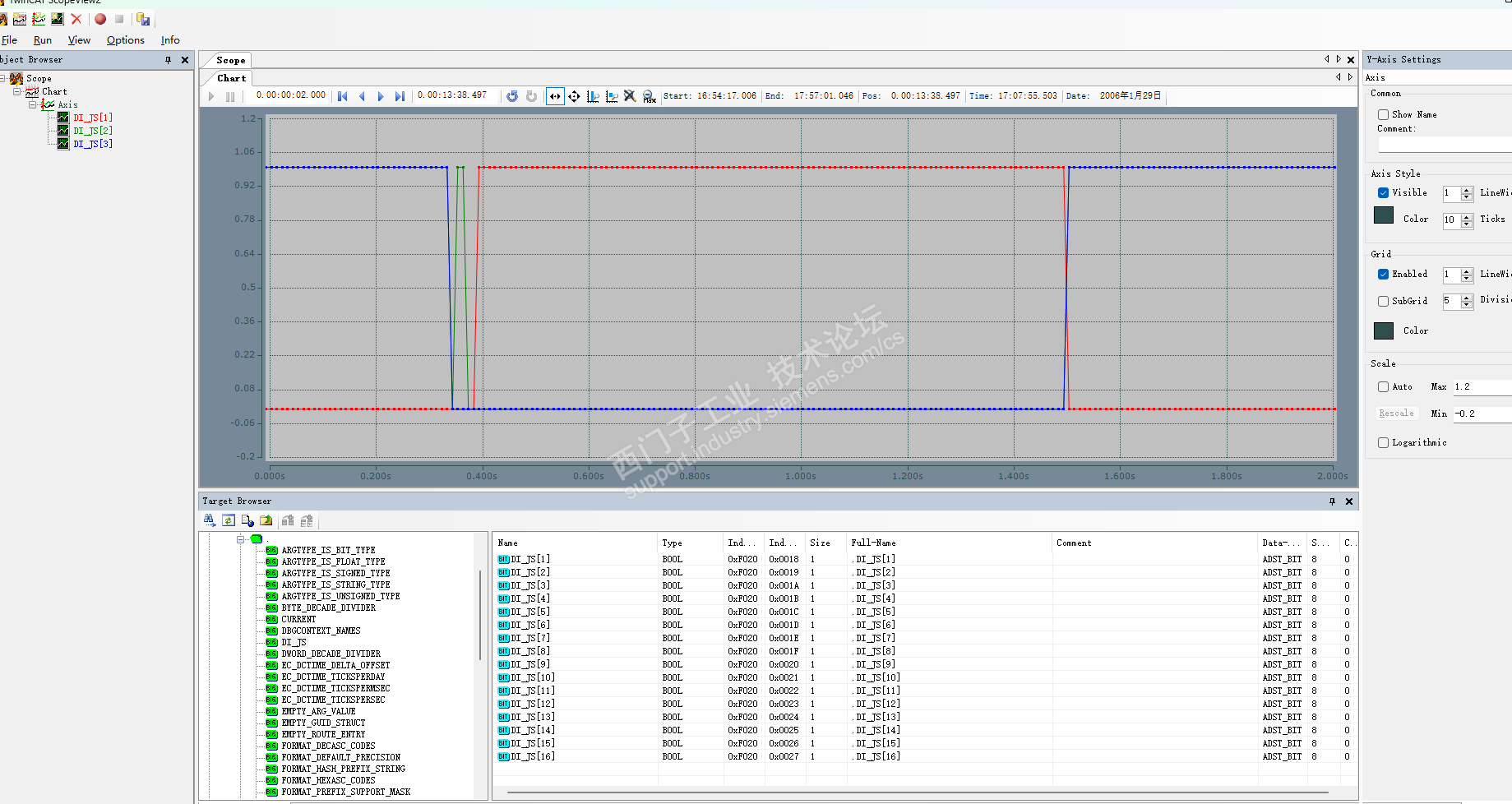The width and height of the screenshot is (1512, 804).
Task: Step forward with the blue right arrow
Action: point(381,96)
